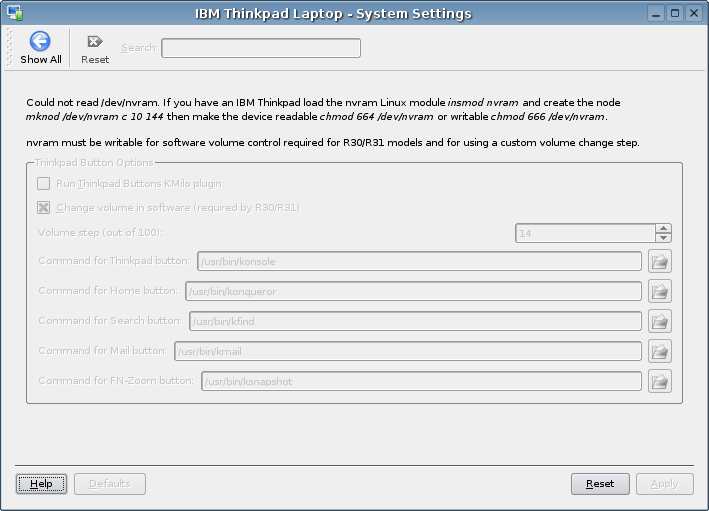Click the Command for FN-Zoom button field
The height and width of the screenshot is (511, 709).
coord(421,381)
